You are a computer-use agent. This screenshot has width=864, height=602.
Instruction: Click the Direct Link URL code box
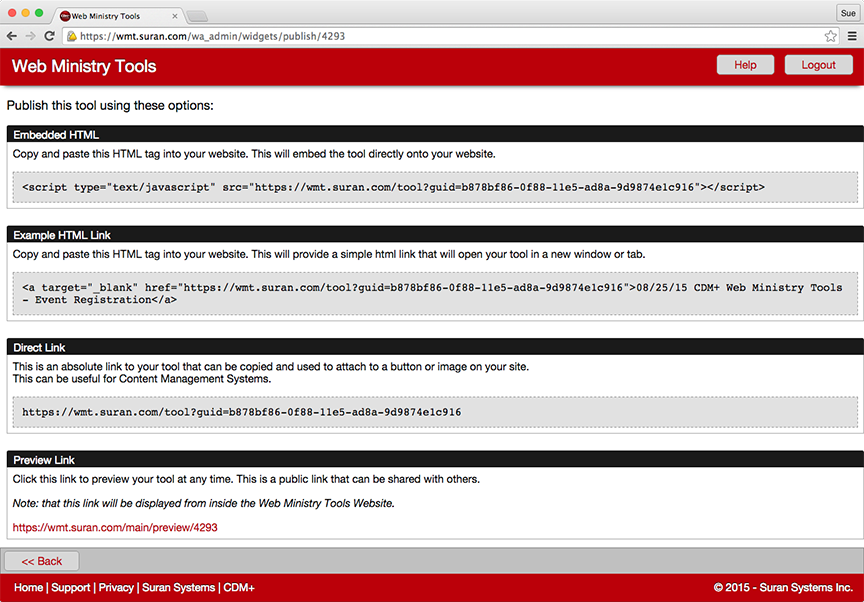pyautogui.click(x=435, y=412)
